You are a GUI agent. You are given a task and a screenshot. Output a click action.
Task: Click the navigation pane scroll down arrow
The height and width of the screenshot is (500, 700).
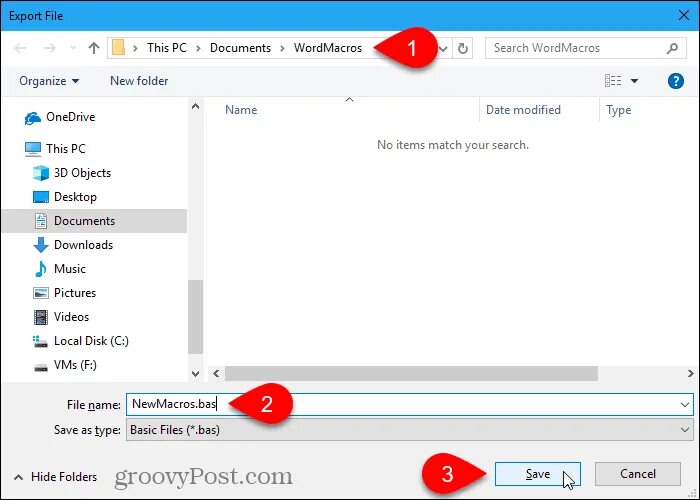(x=195, y=374)
